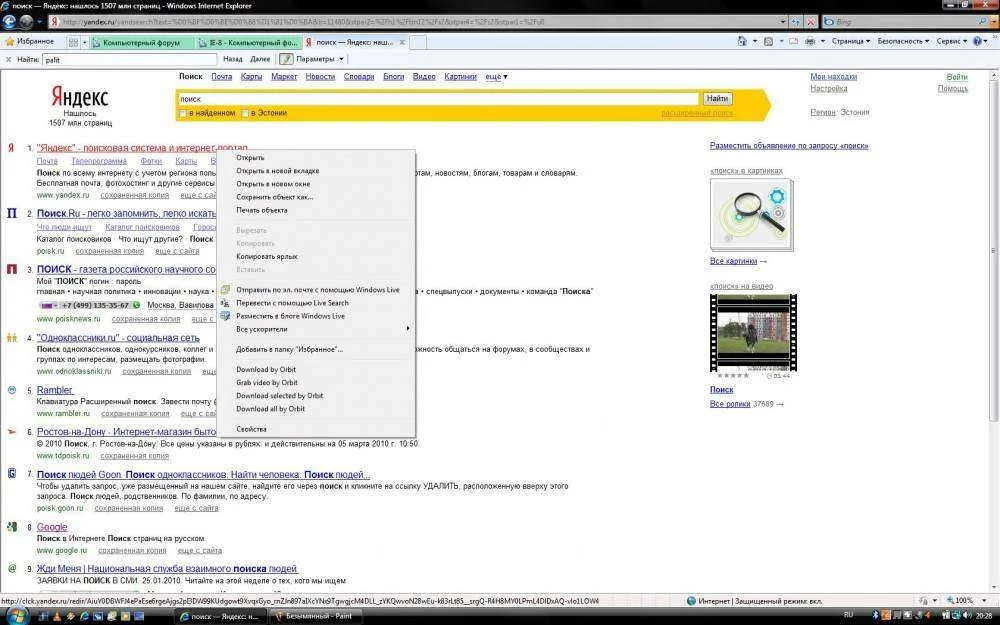Click the Найти search button

point(717,99)
